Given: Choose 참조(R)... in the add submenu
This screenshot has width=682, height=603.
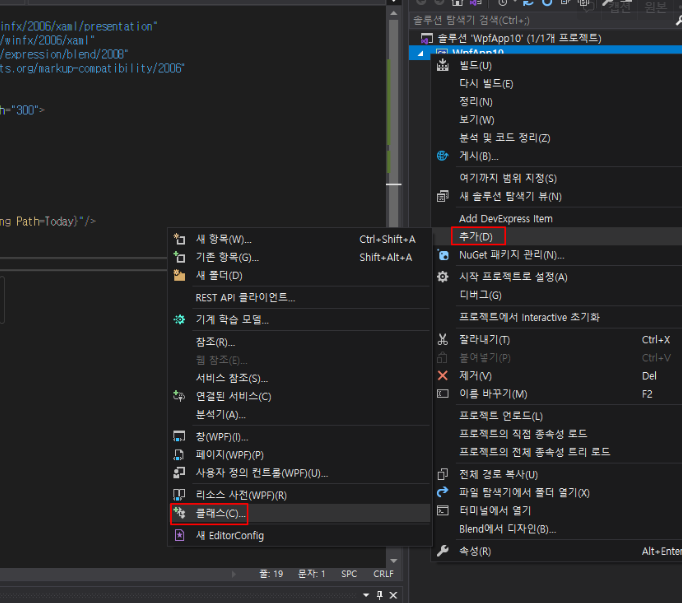Looking at the screenshot, I should click(215, 342).
